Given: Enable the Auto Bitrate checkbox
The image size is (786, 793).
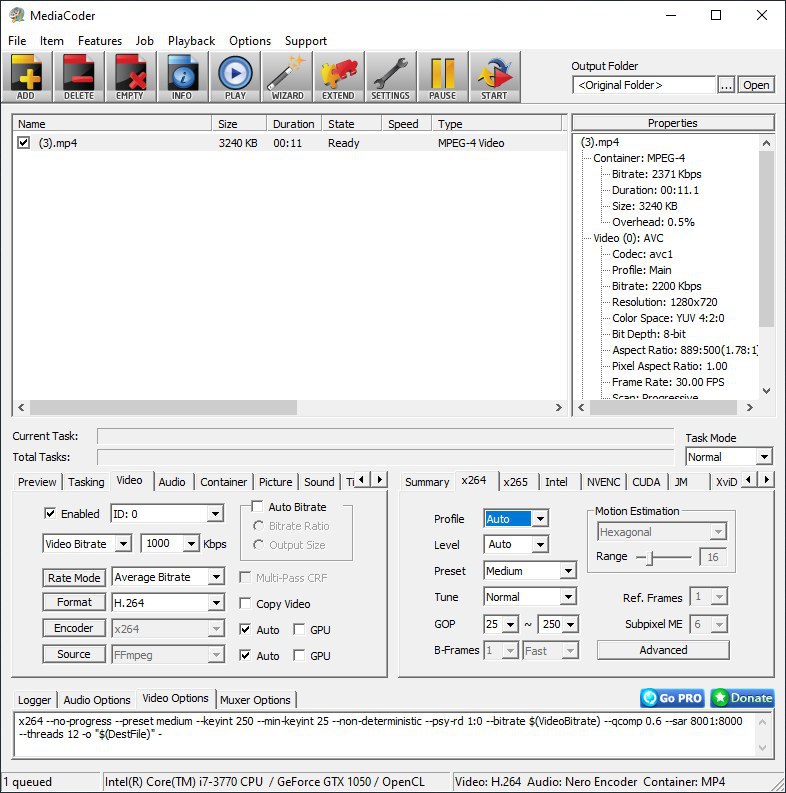Looking at the screenshot, I should (x=257, y=506).
